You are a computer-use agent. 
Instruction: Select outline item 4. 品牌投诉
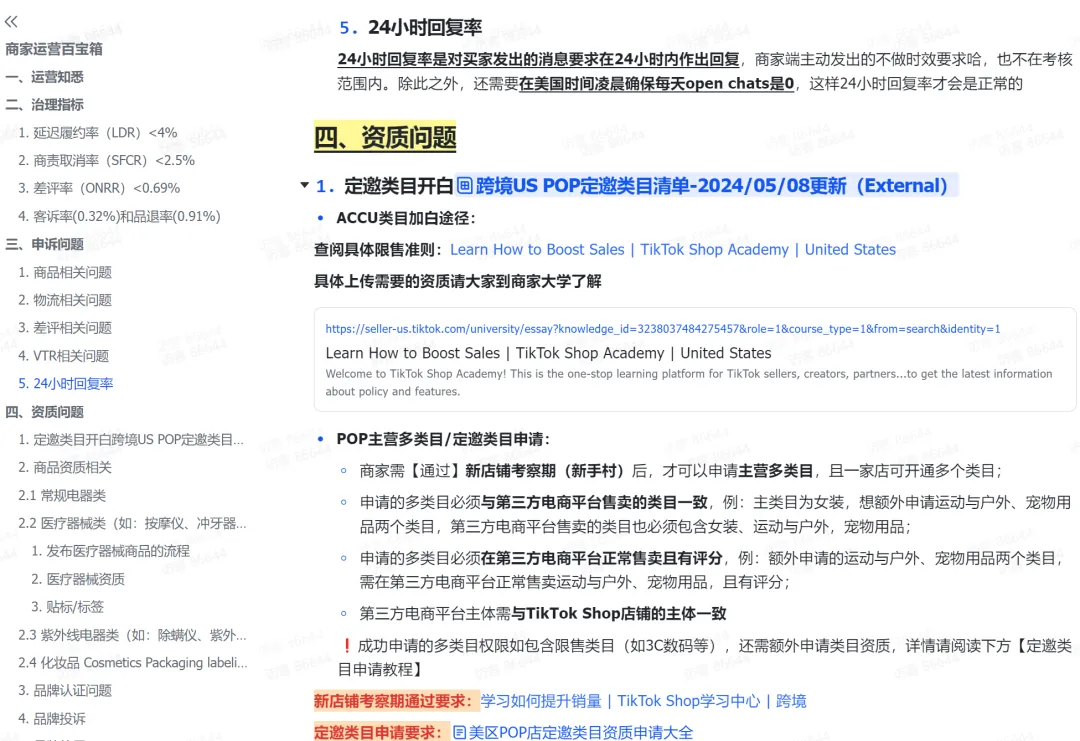click(x=52, y=718)
